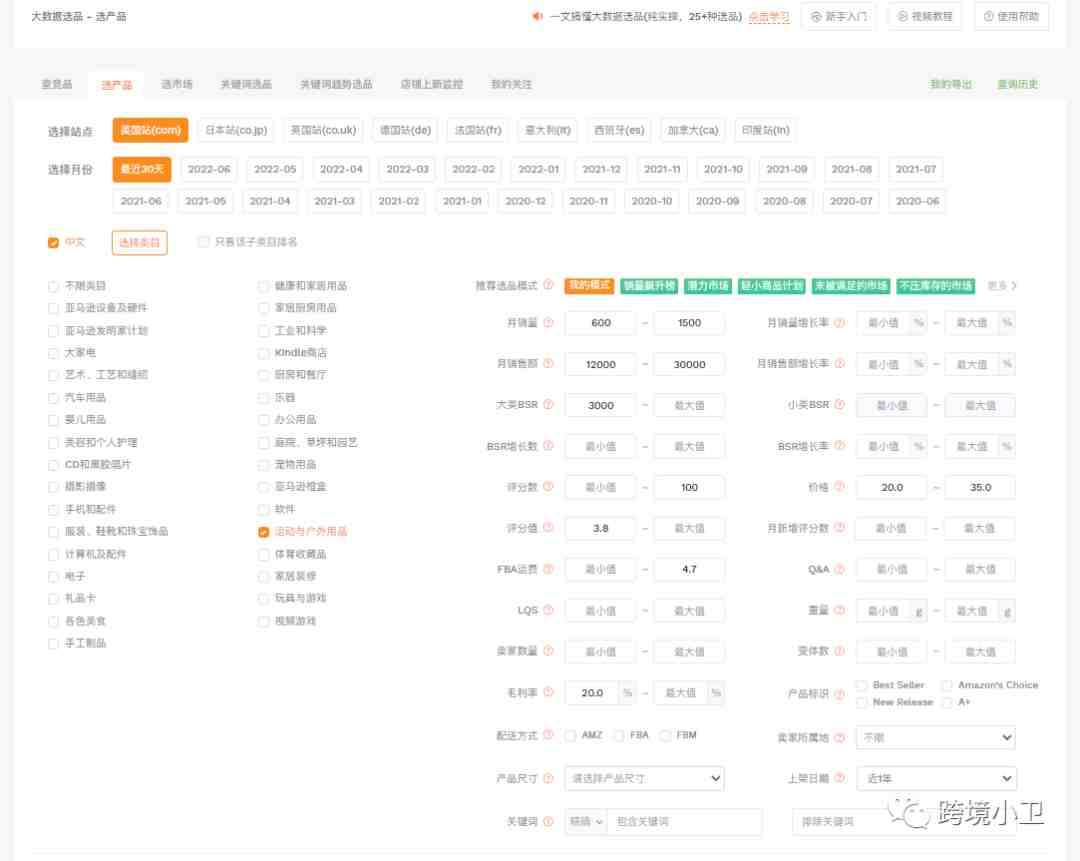This screenshot has width=1080, height=861.
Task: Open the 上架日期 dropdown showing 近1年
Action: (935, 778)
